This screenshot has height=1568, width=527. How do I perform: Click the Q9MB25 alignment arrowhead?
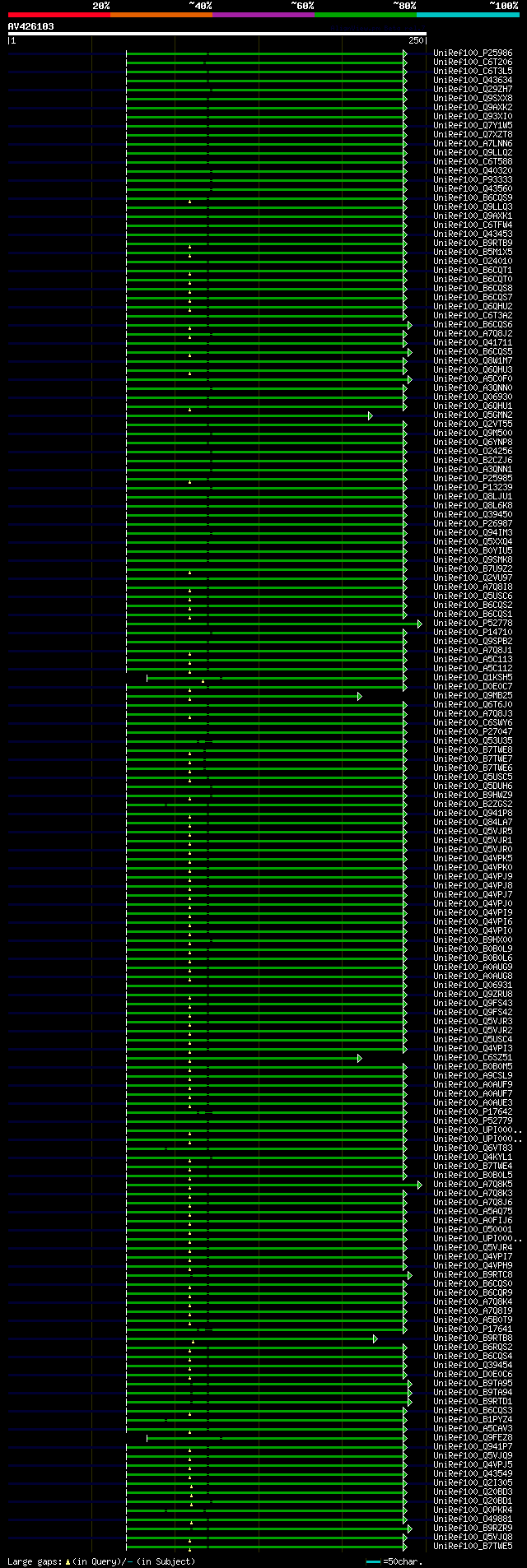[360, 696]
